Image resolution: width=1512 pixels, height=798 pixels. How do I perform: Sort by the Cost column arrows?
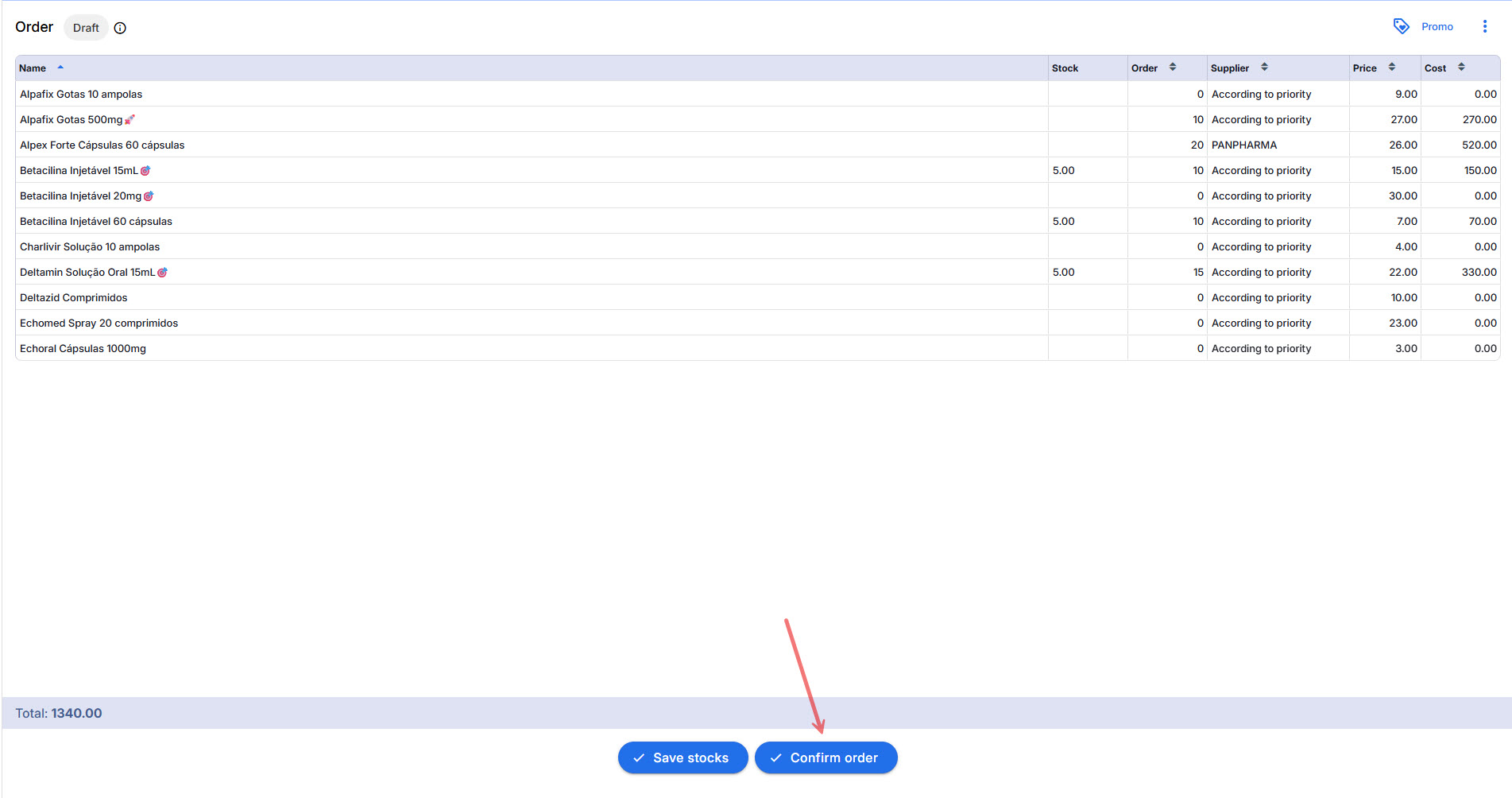tap(1461, 68)
